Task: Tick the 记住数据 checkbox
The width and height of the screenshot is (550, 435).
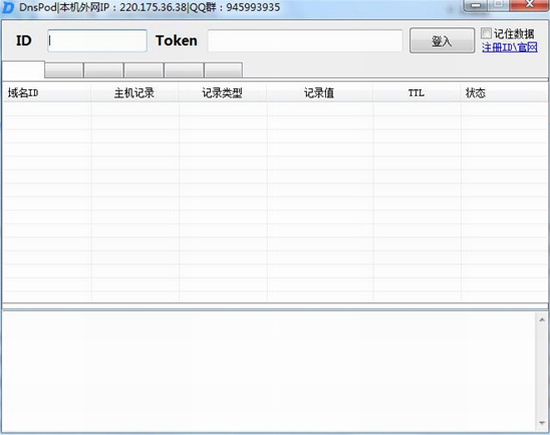Action: (x=486, y=33)
